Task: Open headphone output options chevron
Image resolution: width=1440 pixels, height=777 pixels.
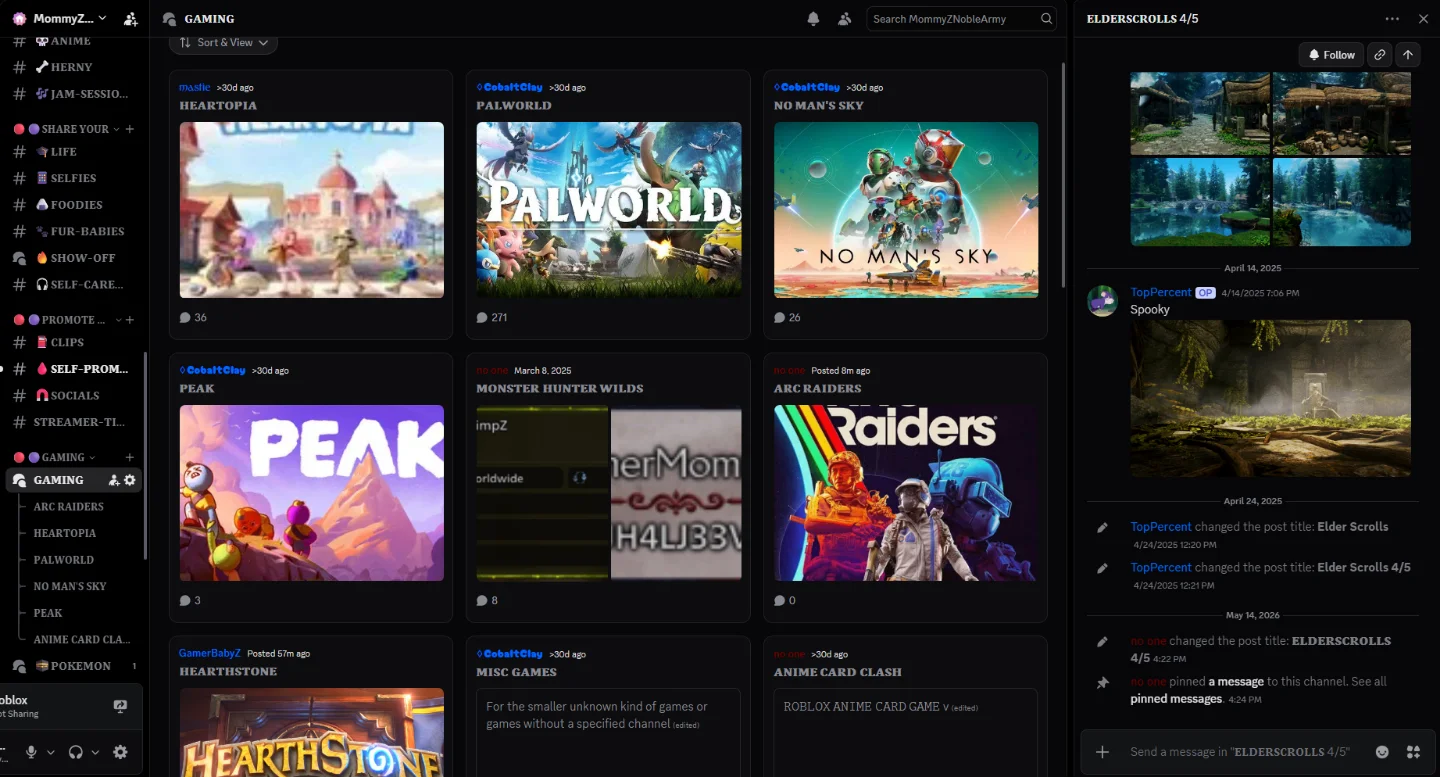Action: click(95, 752)
